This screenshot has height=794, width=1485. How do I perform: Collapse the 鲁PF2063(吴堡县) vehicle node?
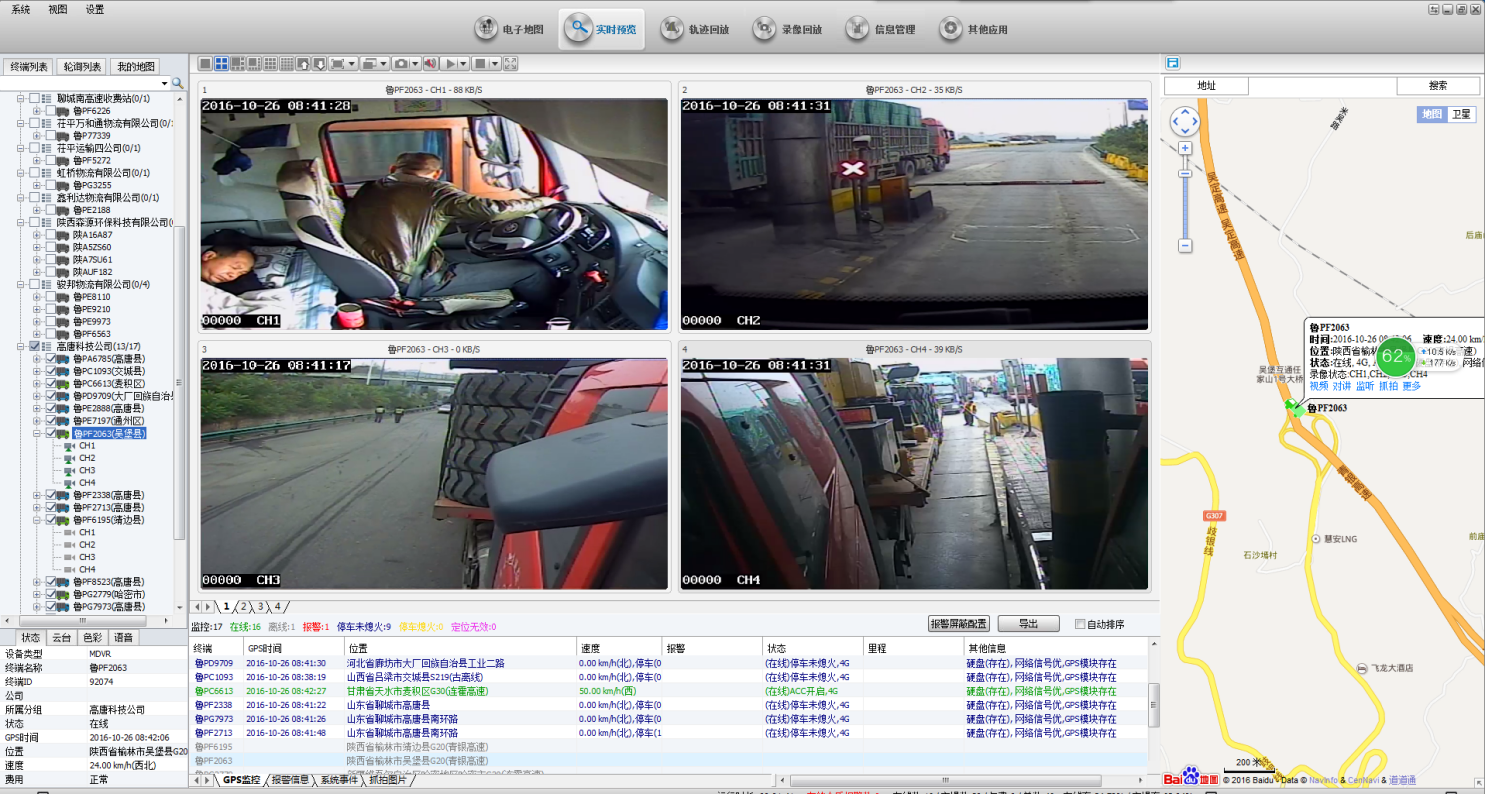38,433
